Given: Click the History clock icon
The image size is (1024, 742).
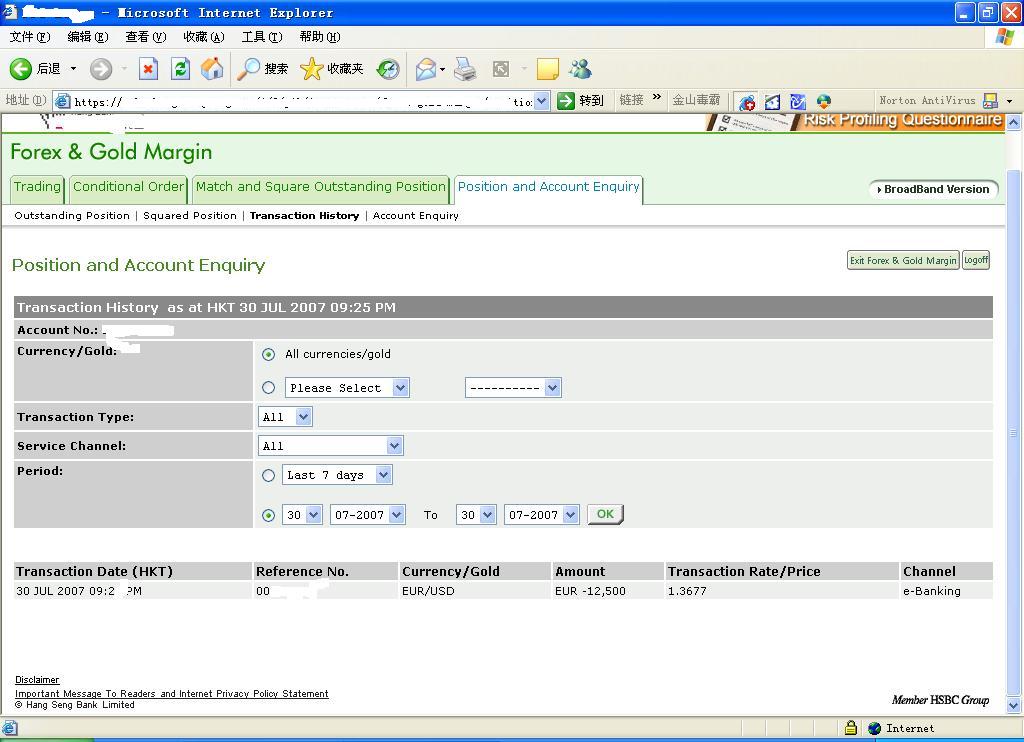Looking at the screenshot, I should 388,69.
